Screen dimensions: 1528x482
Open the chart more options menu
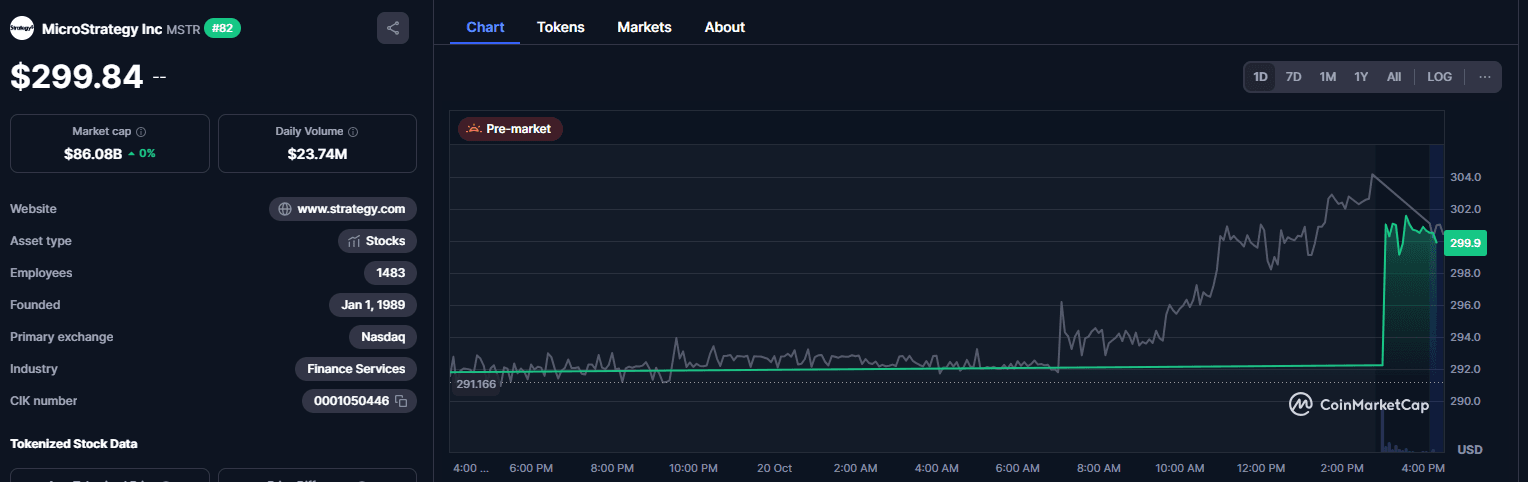click(x=1484, y=77)
